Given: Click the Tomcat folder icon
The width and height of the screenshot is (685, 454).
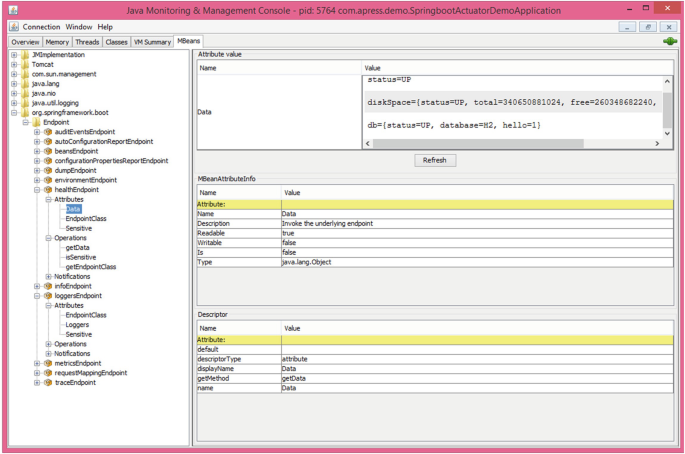Looking at the screenshot, I should pos(25,64).
